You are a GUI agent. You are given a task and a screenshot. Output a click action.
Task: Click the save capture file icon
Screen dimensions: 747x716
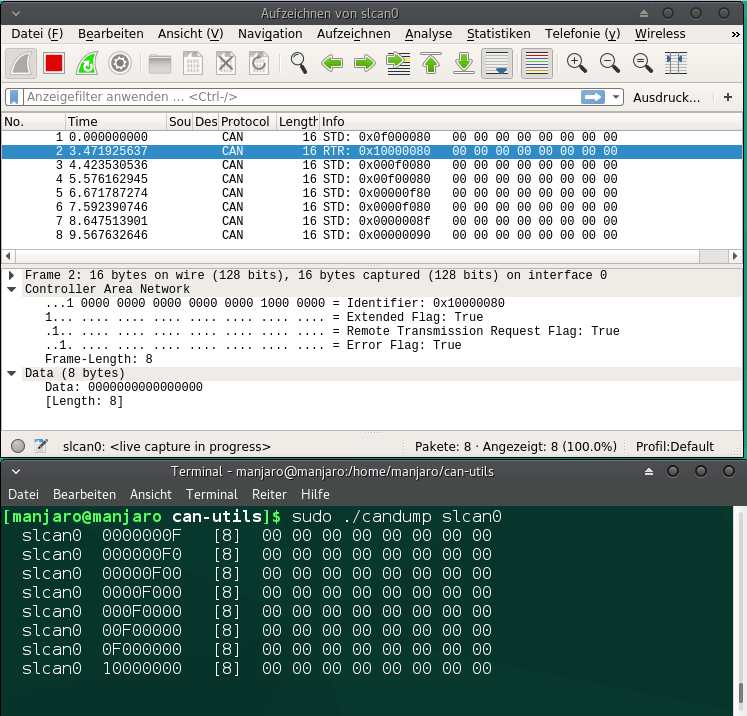click(x=193, y=63)
